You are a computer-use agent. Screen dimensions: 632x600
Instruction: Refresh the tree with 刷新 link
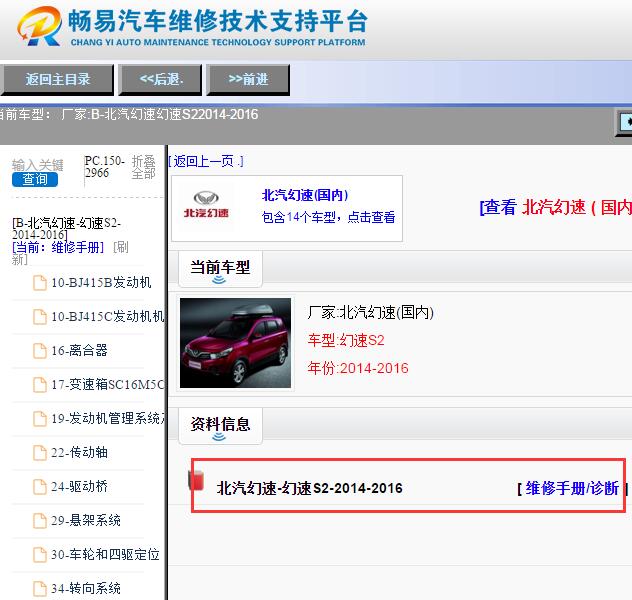pos(70,253)
